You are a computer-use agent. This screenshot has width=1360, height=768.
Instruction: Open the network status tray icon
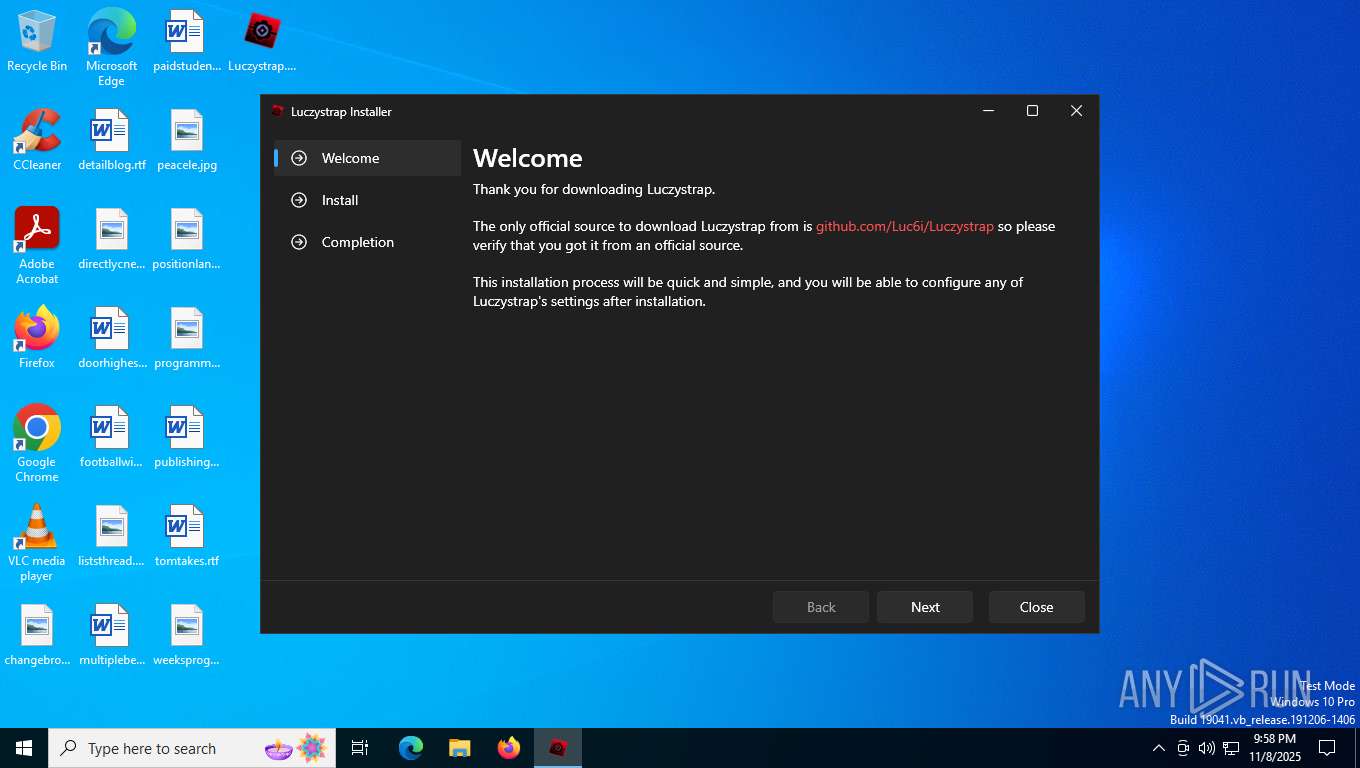[x=1231, y=748]
